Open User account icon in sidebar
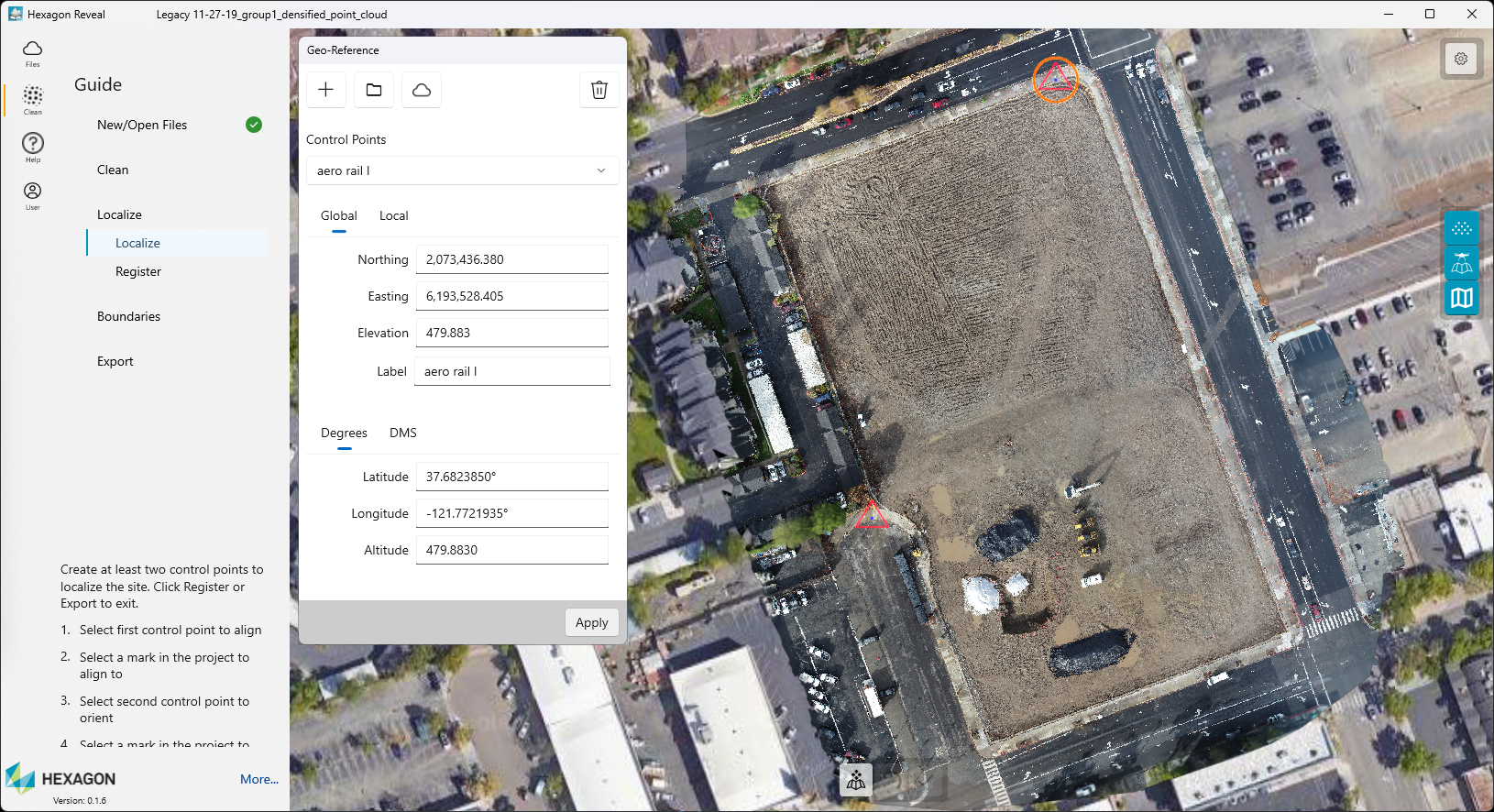Viewport: 1494px width, 812px height. coord(33,194)
